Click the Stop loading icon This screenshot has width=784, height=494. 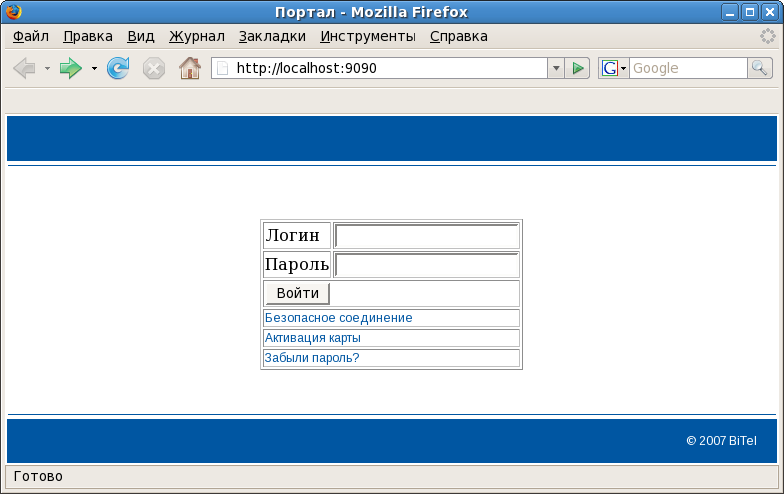153,68
